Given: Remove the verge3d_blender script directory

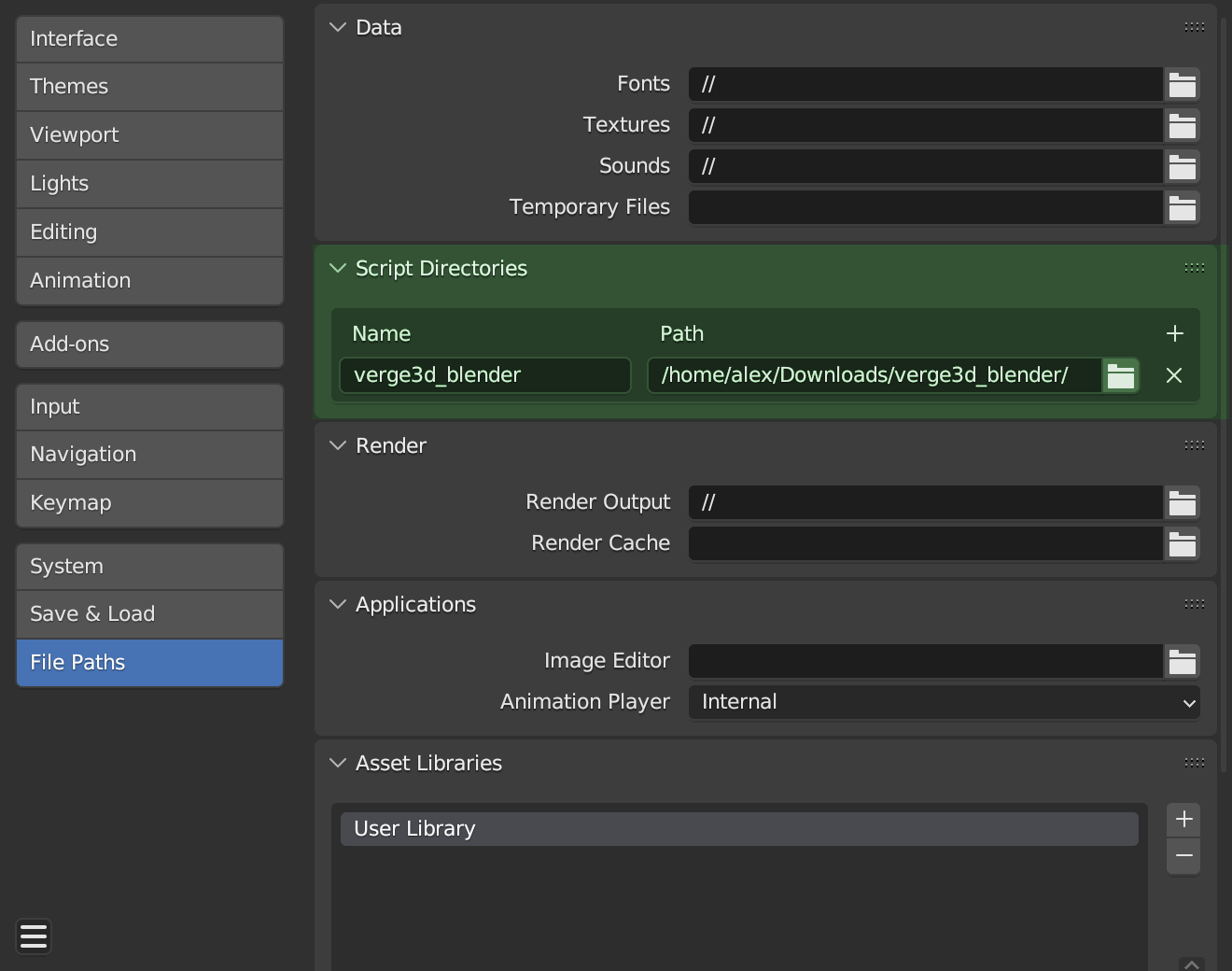Looking at the screenshot, I should point(1174,375).
